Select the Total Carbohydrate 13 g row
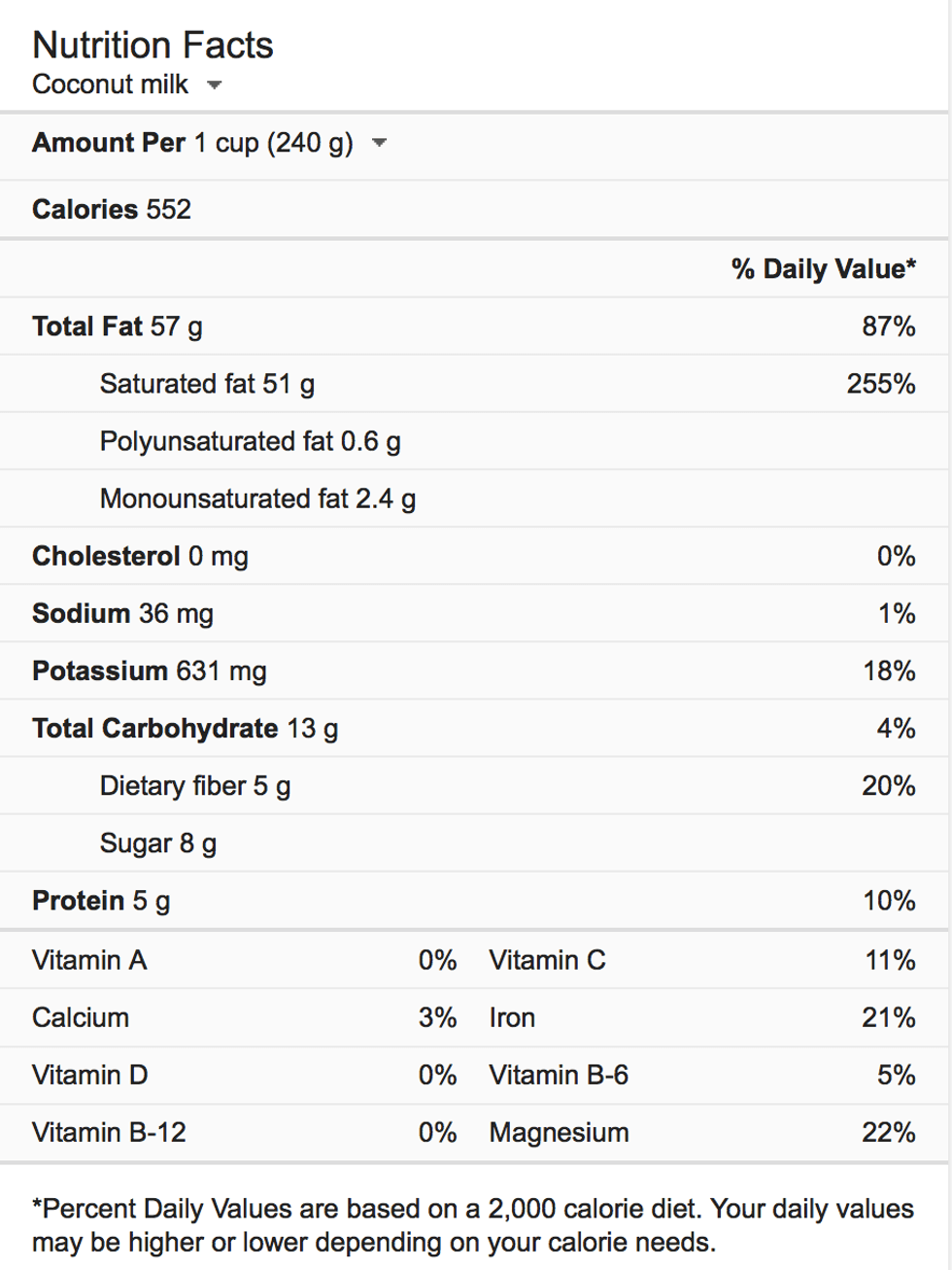Screen dimensions: 952x1270 (185, 729)
